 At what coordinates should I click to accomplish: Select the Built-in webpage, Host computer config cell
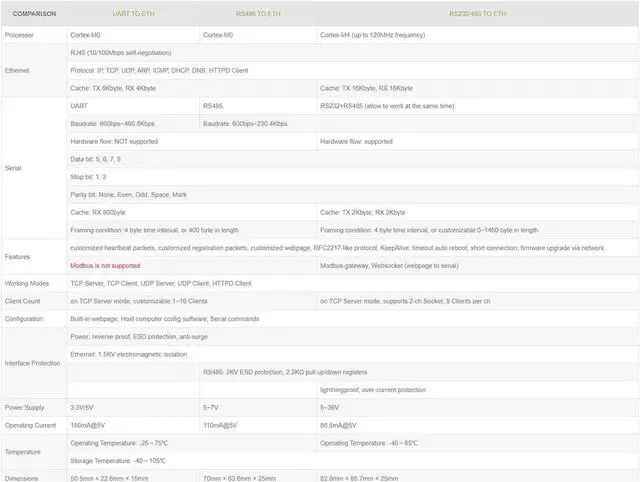point(352,319)
